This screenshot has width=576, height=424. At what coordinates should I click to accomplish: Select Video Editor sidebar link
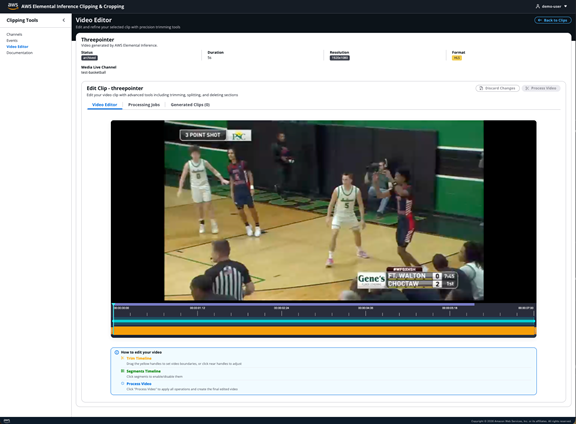[x=17, y=47]
